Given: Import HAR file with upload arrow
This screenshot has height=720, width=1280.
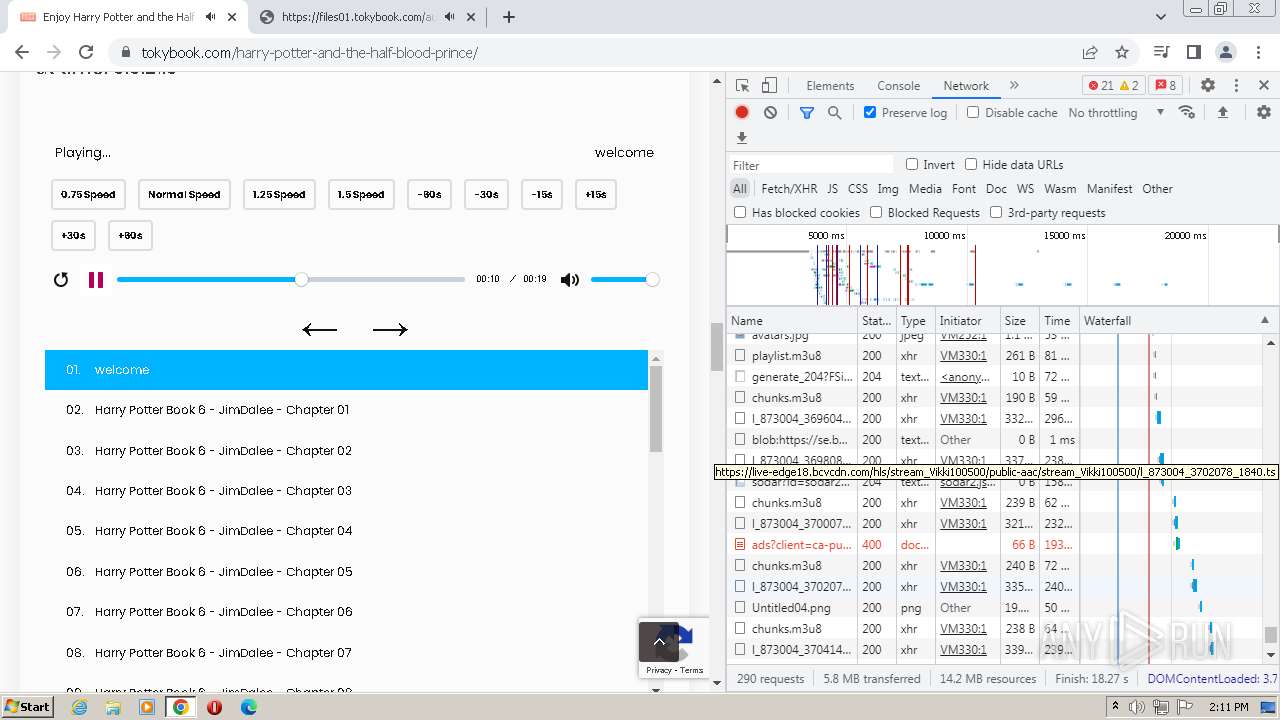Looking at the screenshot, I should click(x=1222, y=112).
